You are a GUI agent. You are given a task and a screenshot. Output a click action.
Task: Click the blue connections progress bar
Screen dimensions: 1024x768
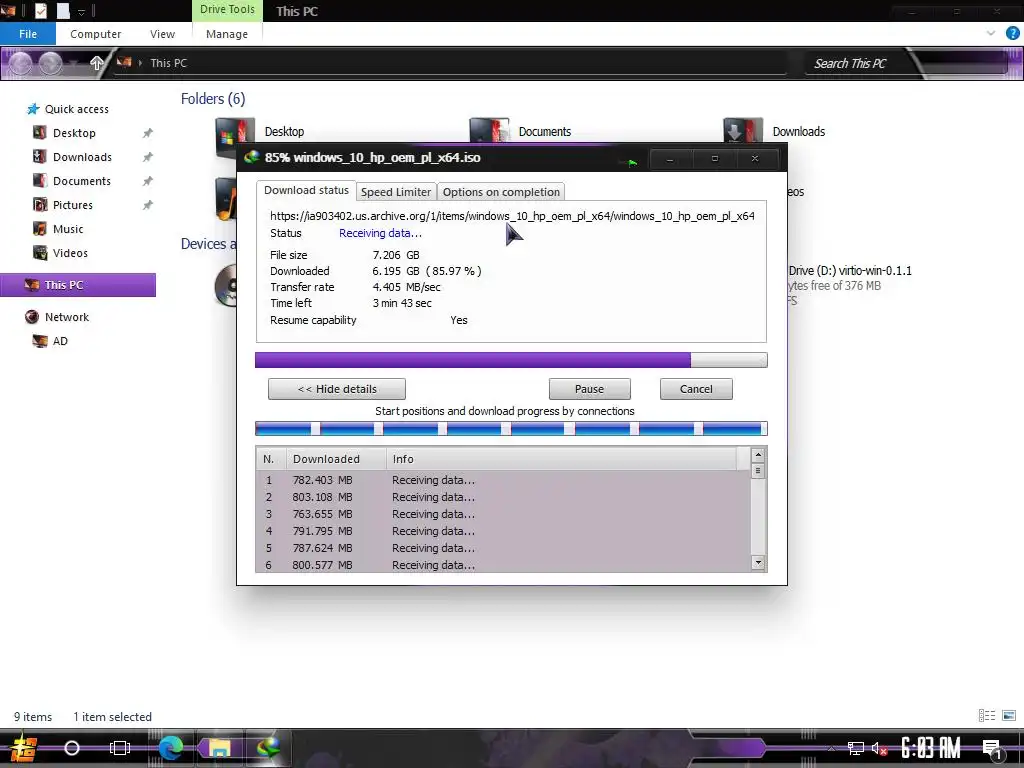point(511,429)
